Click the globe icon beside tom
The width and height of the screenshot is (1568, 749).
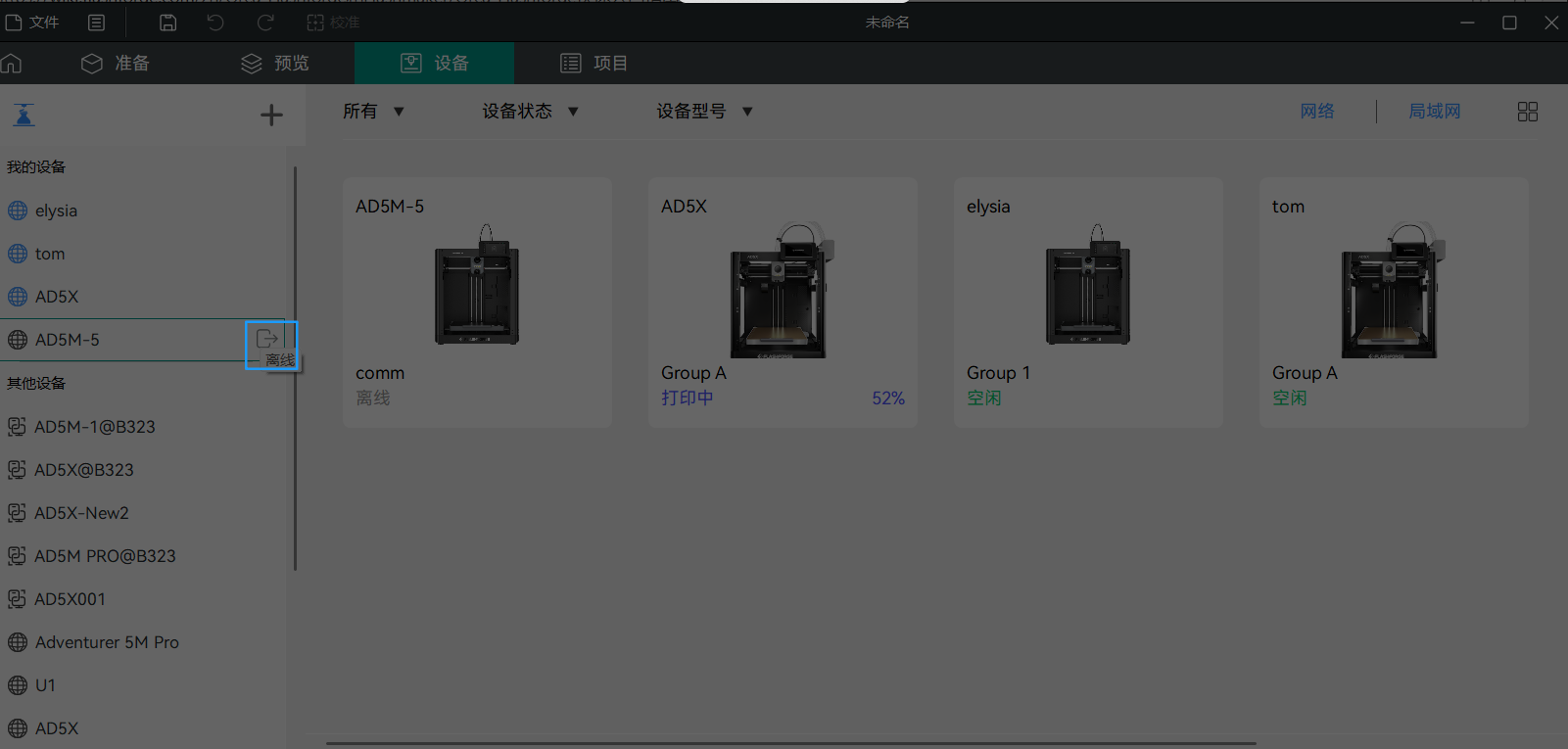[18, 254]
